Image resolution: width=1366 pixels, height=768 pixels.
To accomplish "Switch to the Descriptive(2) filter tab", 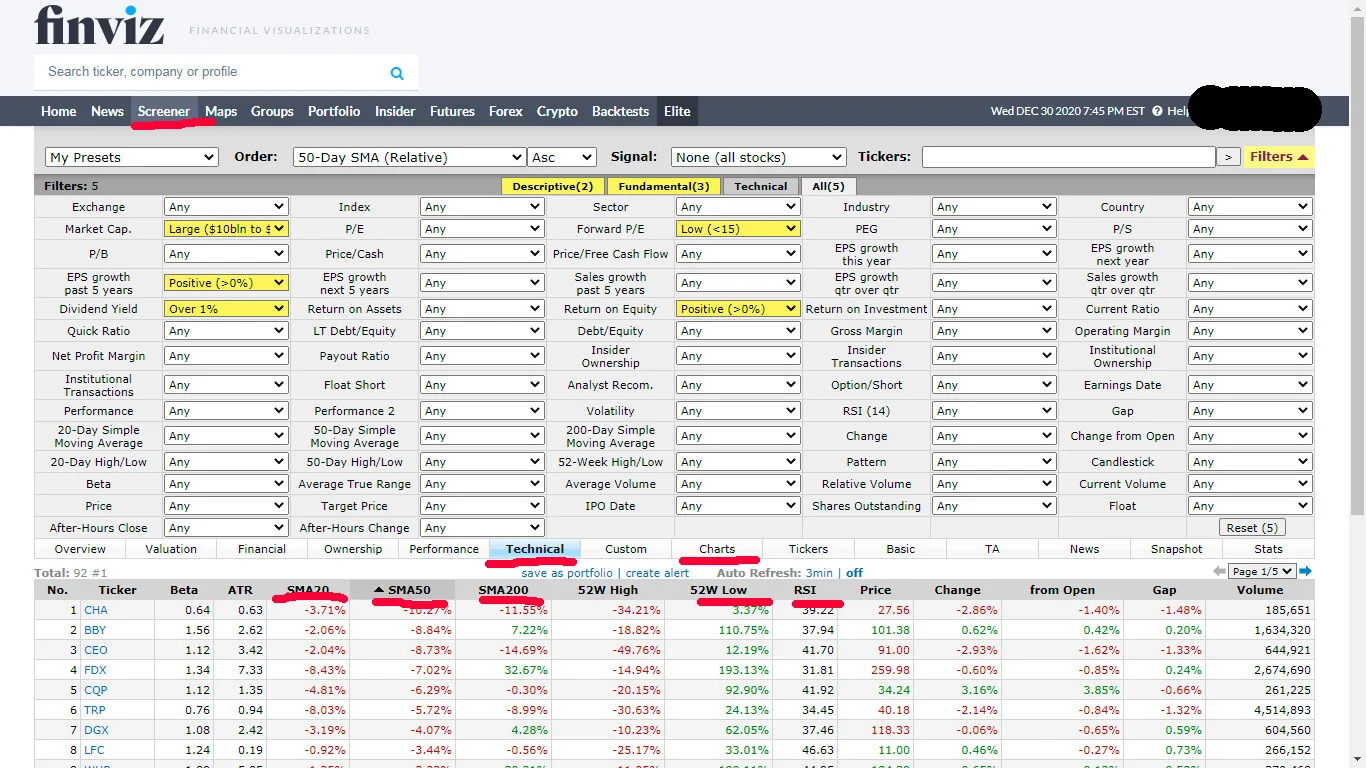I will (553, 186).
